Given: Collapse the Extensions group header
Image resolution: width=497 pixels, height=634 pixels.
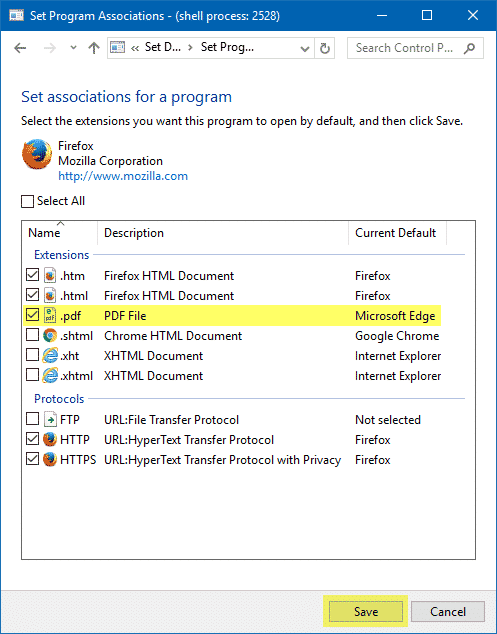Looking at the screenshot, I should pos(61,255).
